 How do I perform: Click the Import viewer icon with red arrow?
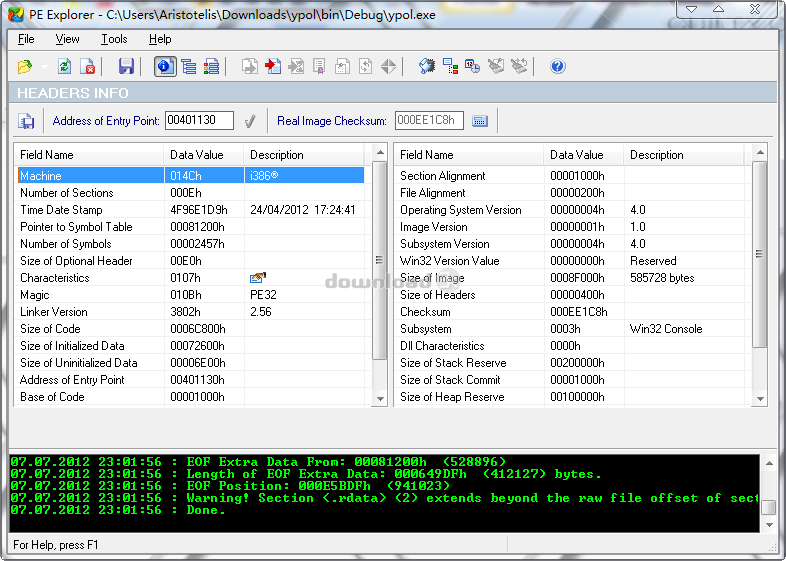(x=273, y=67)
